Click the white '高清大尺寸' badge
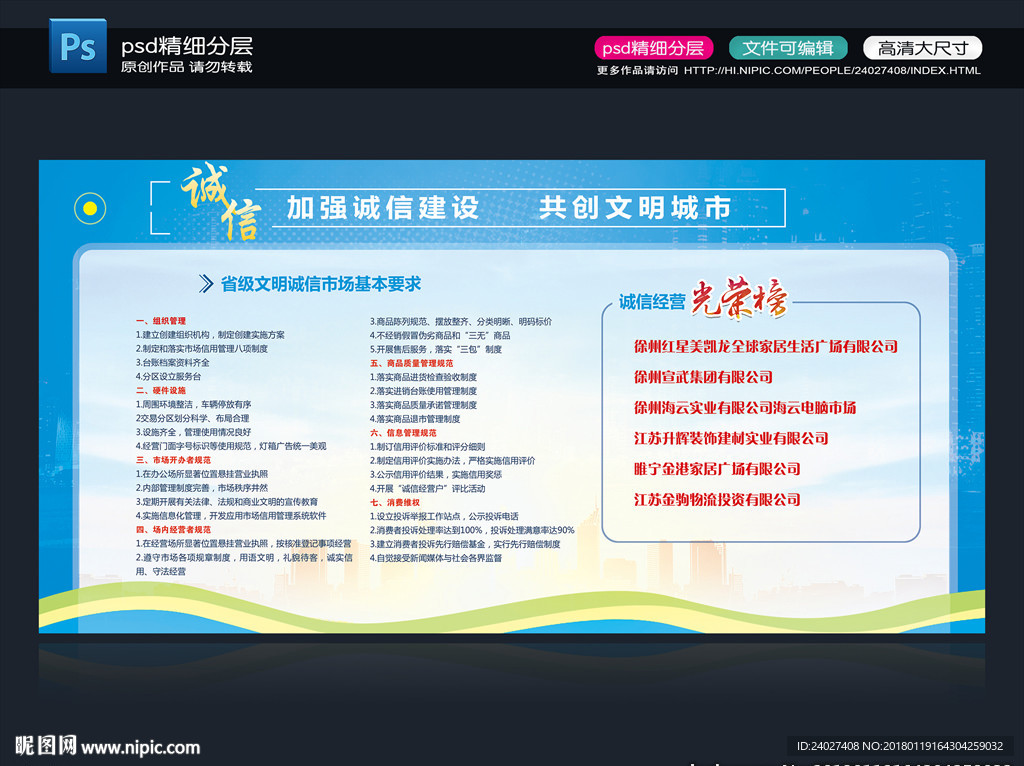This screenshot has width=1024, height=766. (923, 48)
